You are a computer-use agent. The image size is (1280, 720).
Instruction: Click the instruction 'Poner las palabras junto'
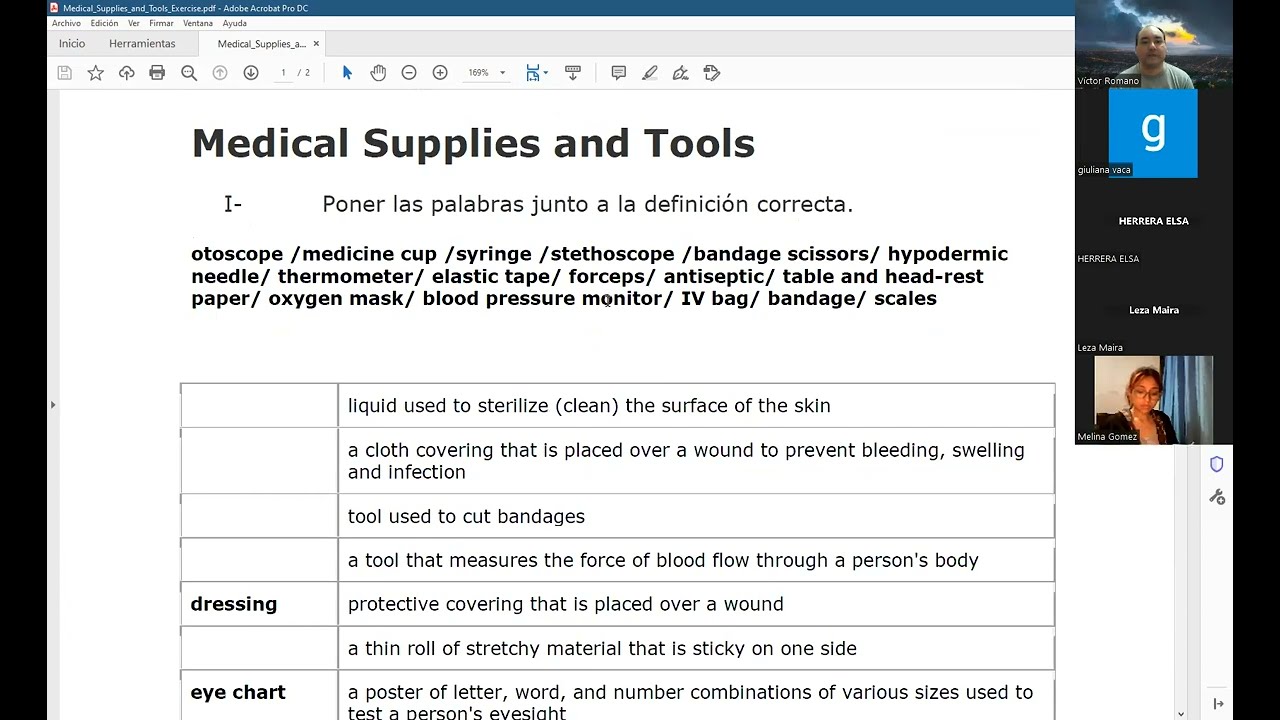pyautogui.click(x=587, y=204)
